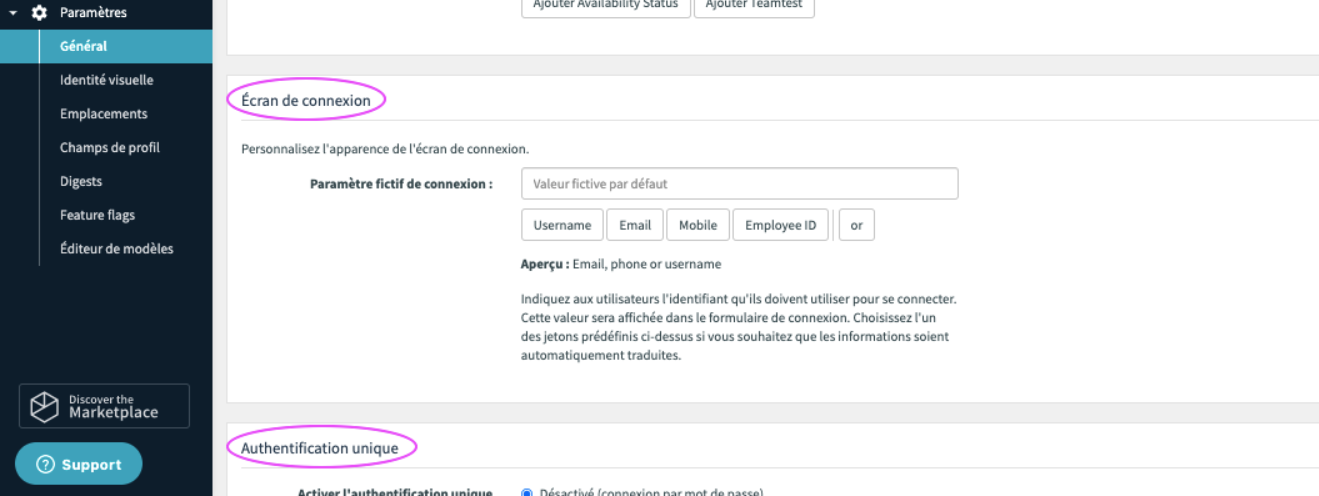Insert the 'or' token
This screenshot has width=1319, height=496.
pyautogui.click(x=857, y=225)
